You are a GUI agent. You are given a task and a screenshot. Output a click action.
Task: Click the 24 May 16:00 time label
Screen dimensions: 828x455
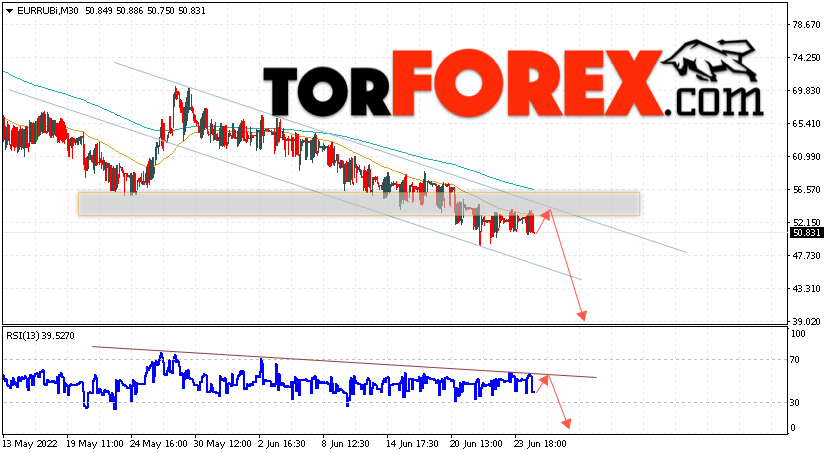pos(158,444)
